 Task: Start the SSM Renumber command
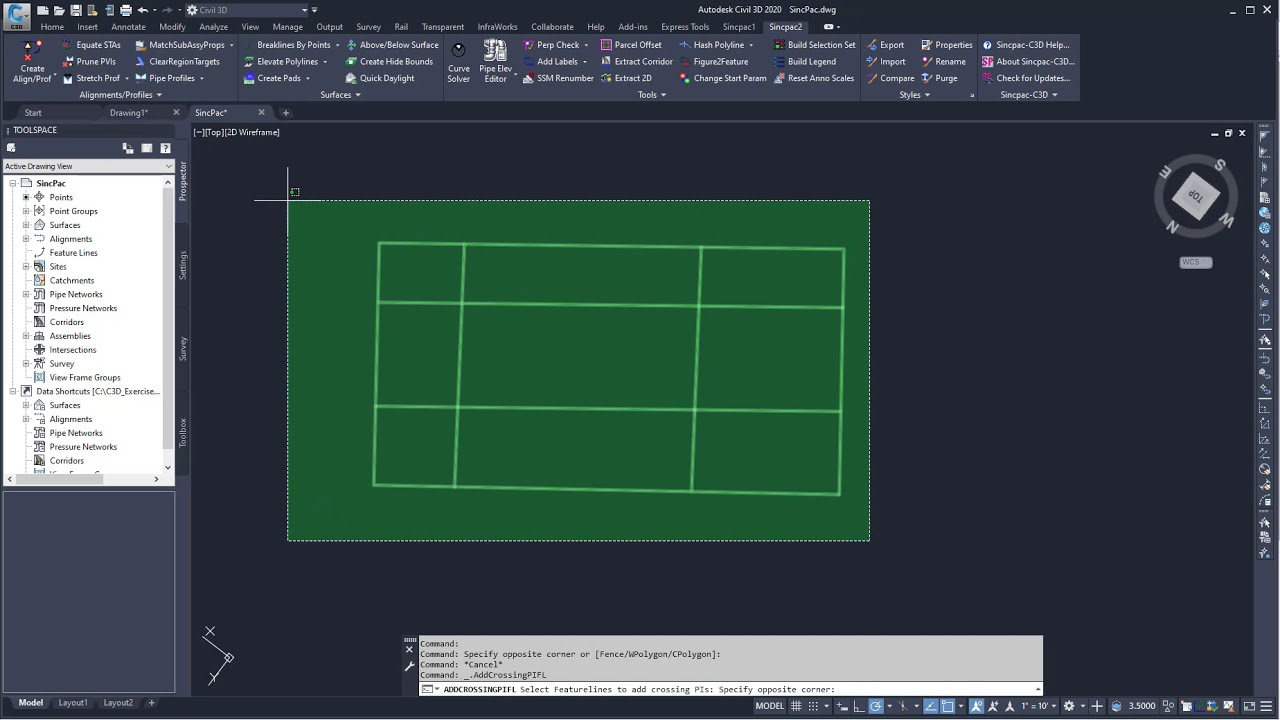(558, 78)
